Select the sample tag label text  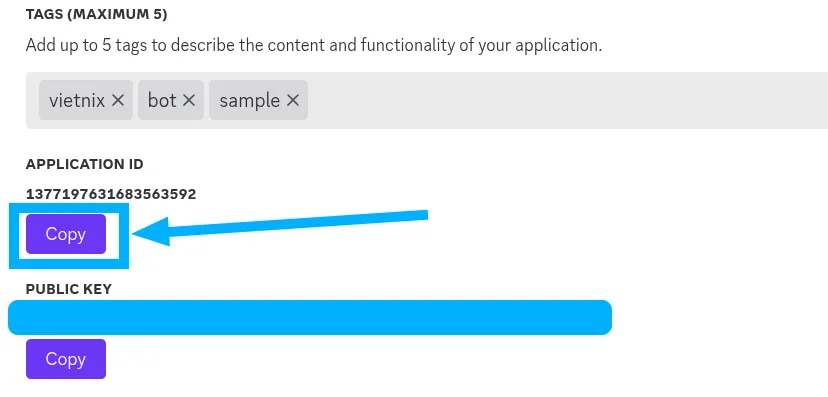click(x=250, y=100)
